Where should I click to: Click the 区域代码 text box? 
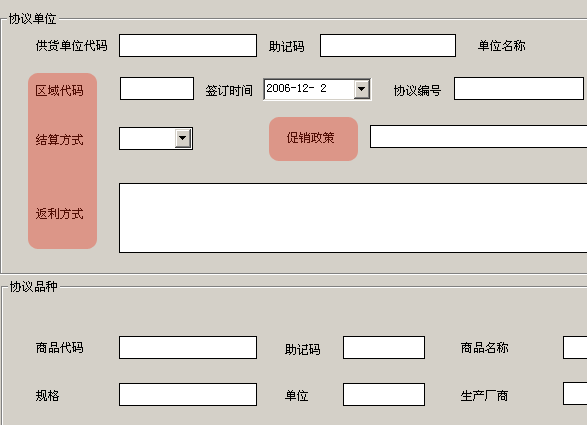pyautogui.click(x=157, y=89)
